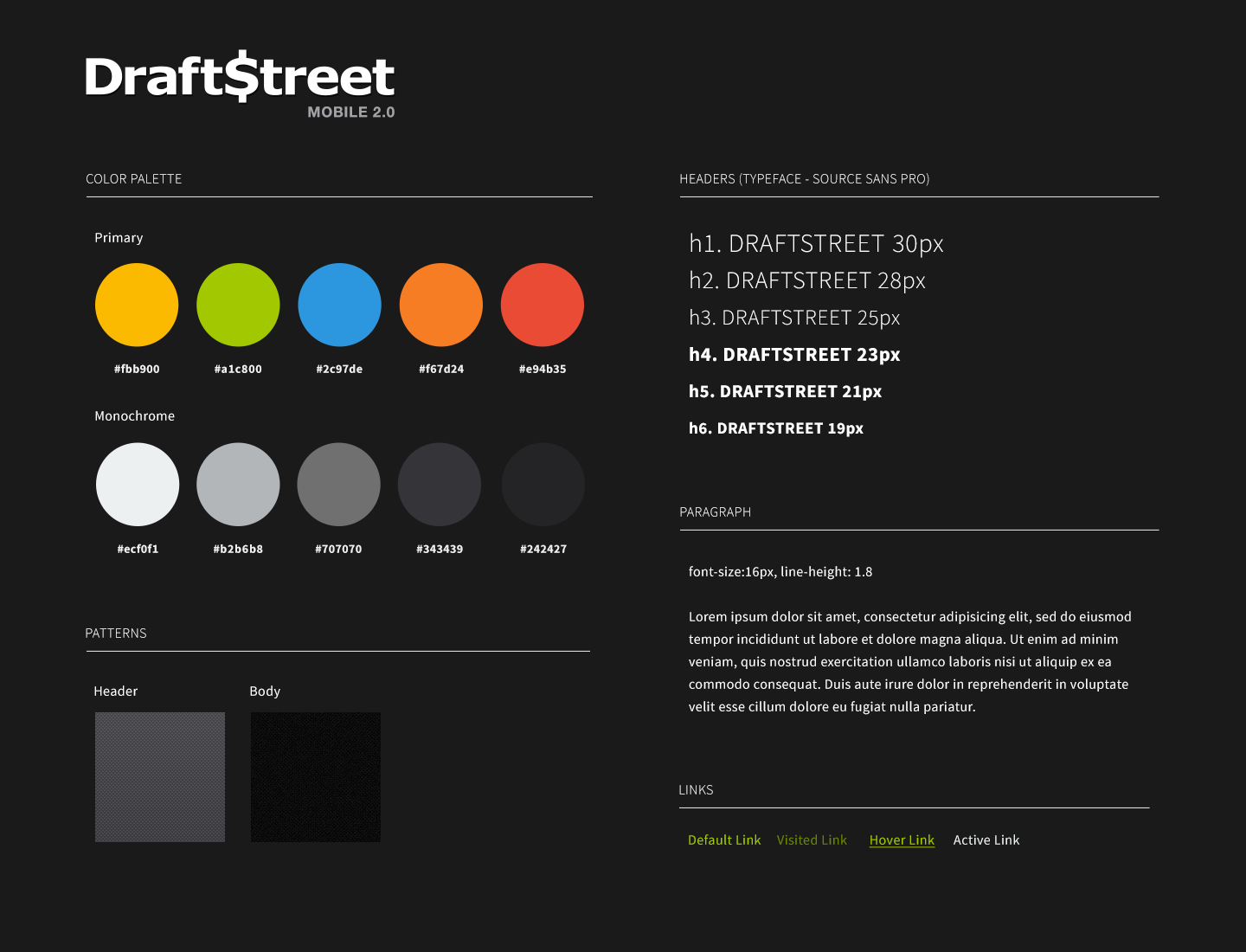The width and height of the screenshot is (1246, 952).
Task: Select the orange #f67d24 color circle
Action: click(x=441, y=305)
